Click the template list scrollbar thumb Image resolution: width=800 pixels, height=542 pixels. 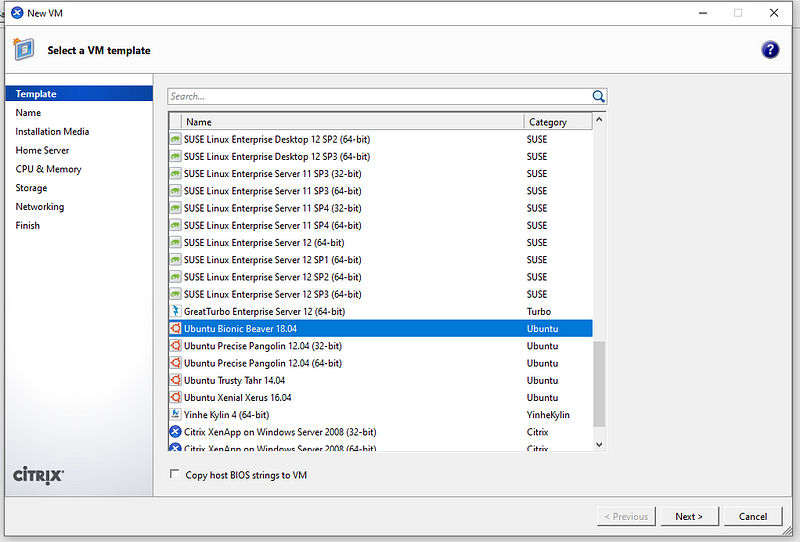599,384
